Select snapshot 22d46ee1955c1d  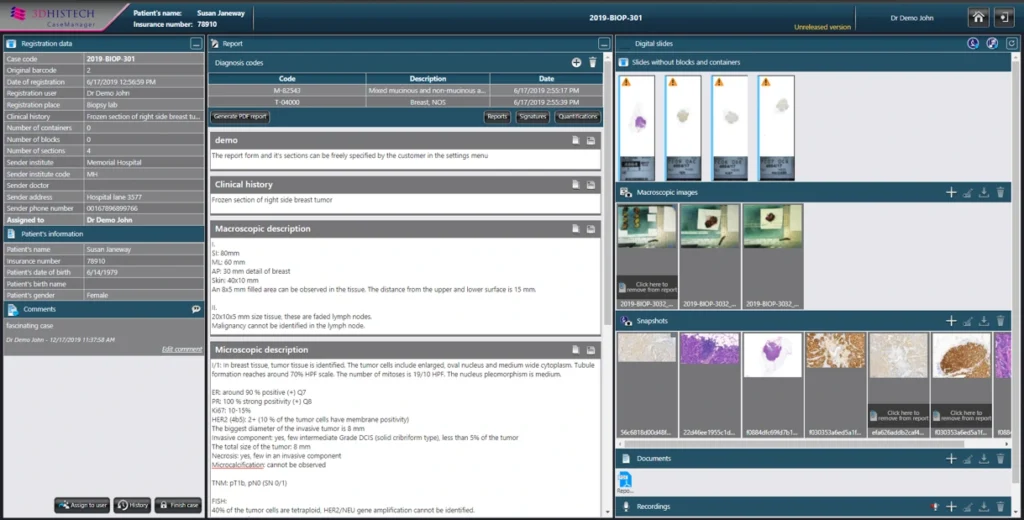tap(710, 385)
